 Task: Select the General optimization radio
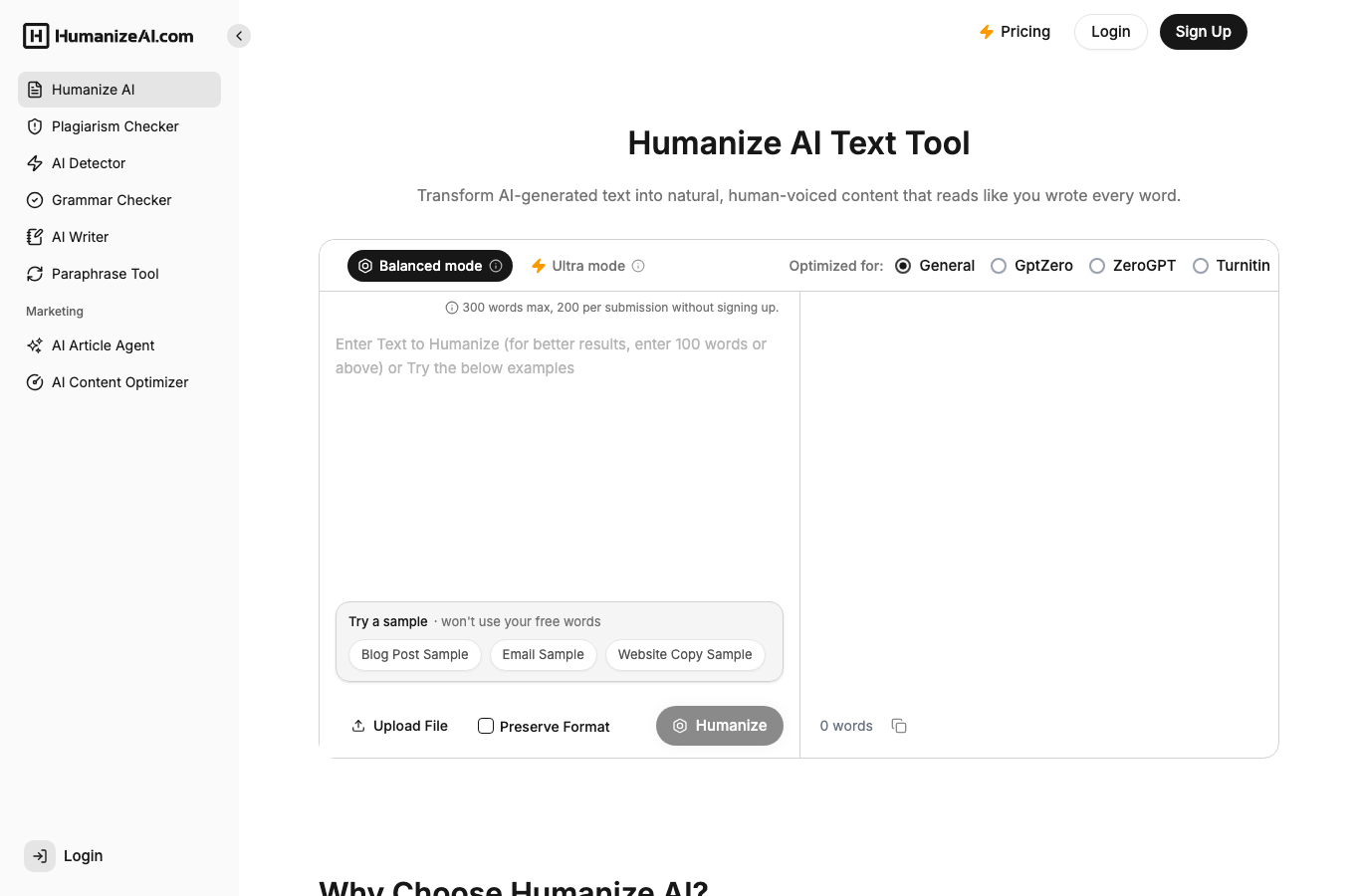click(903, 266)
